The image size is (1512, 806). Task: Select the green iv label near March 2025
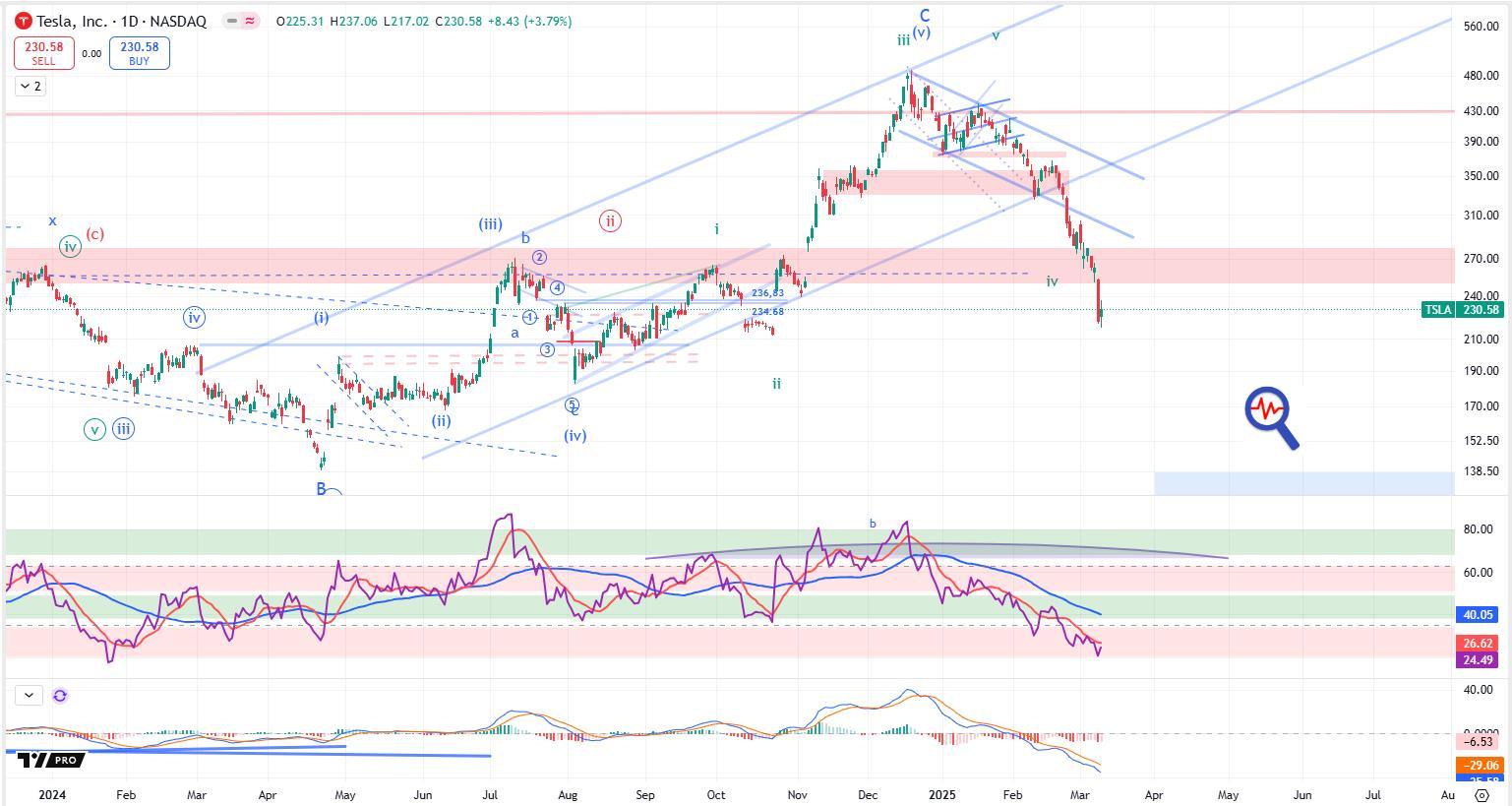pyautogui.click(x=1052, y=281)
